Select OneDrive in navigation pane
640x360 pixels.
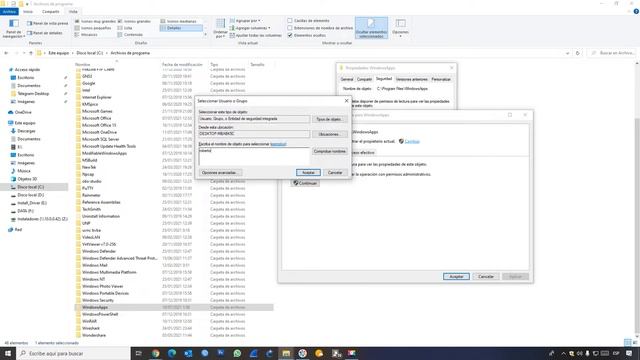coord(23,112)
